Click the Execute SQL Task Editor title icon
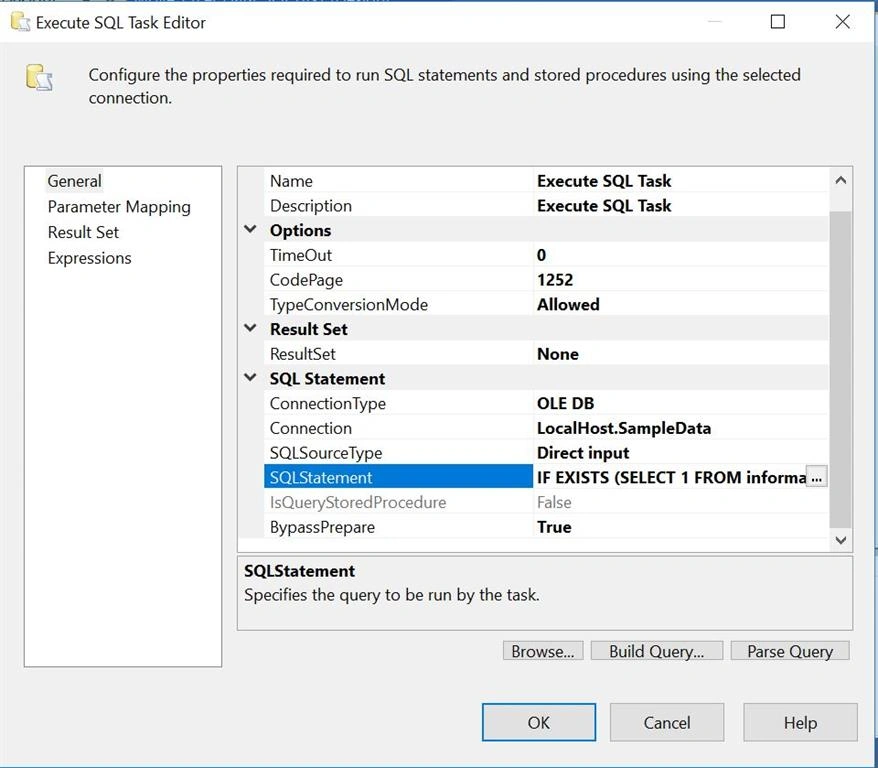The image size is (878, 768). [x=21, y=22]
